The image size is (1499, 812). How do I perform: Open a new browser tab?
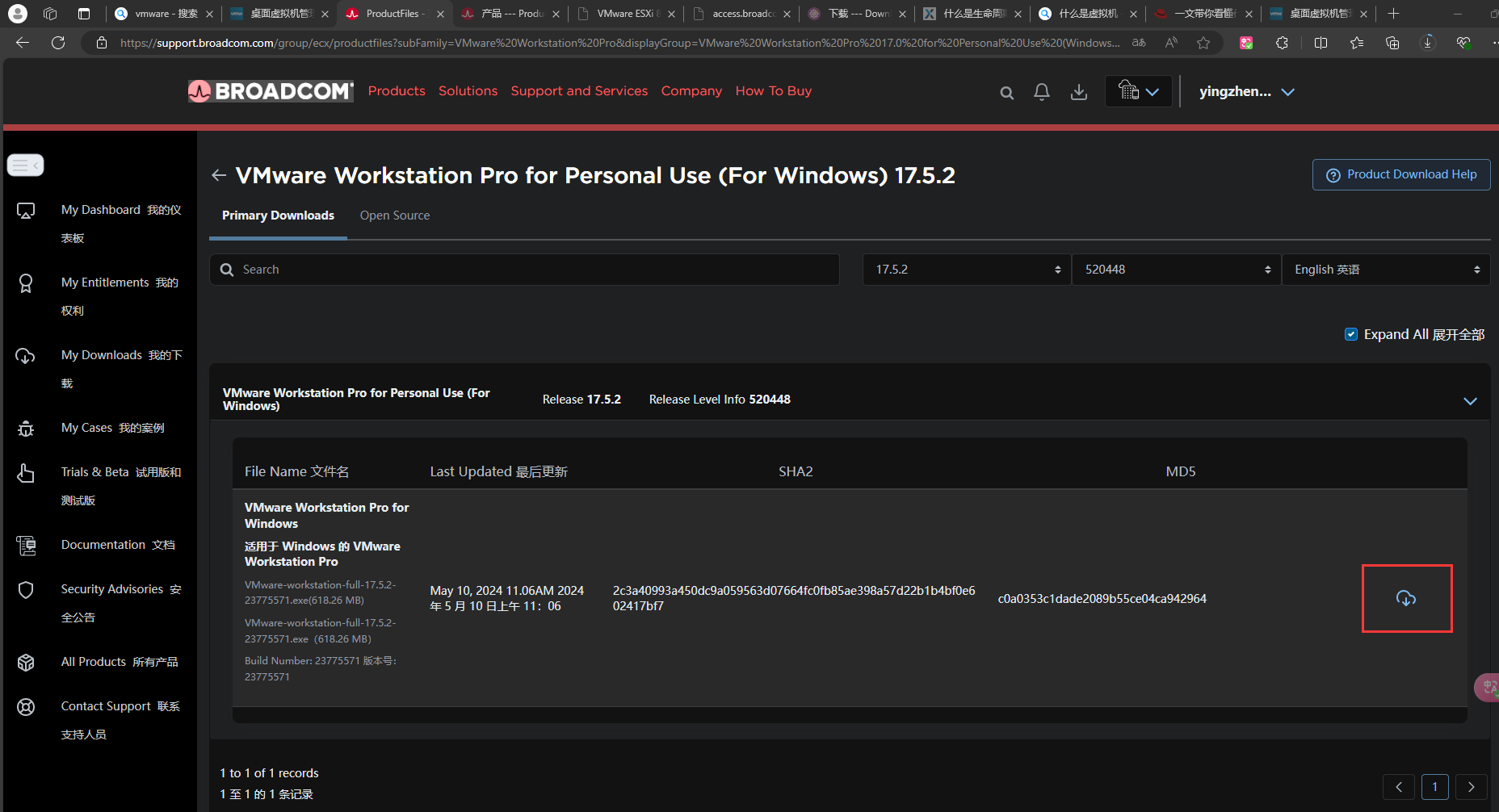pyautogui.click(x=1393, y=14)
